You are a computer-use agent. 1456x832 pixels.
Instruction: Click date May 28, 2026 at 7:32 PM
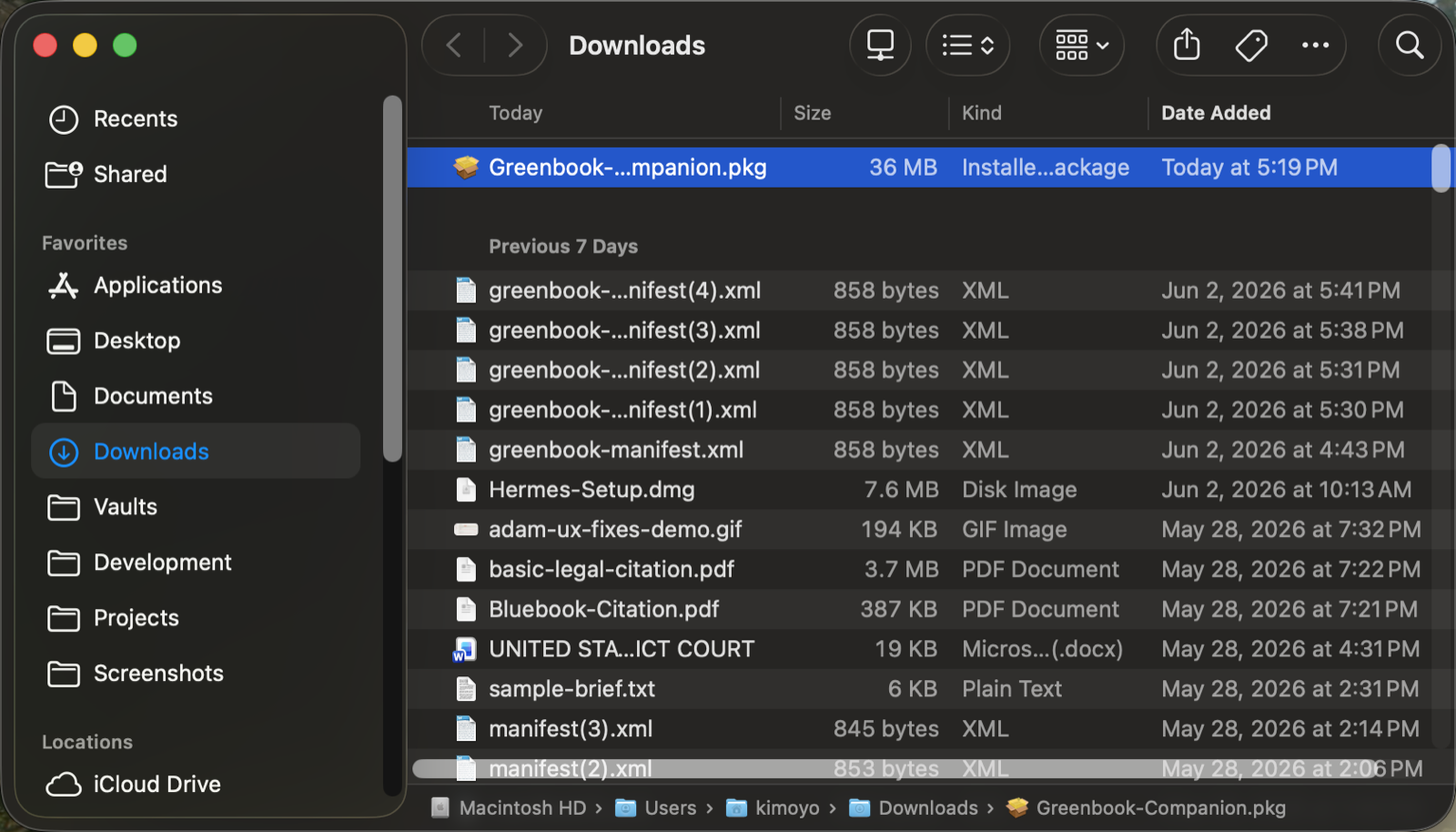click(1291, 530)
